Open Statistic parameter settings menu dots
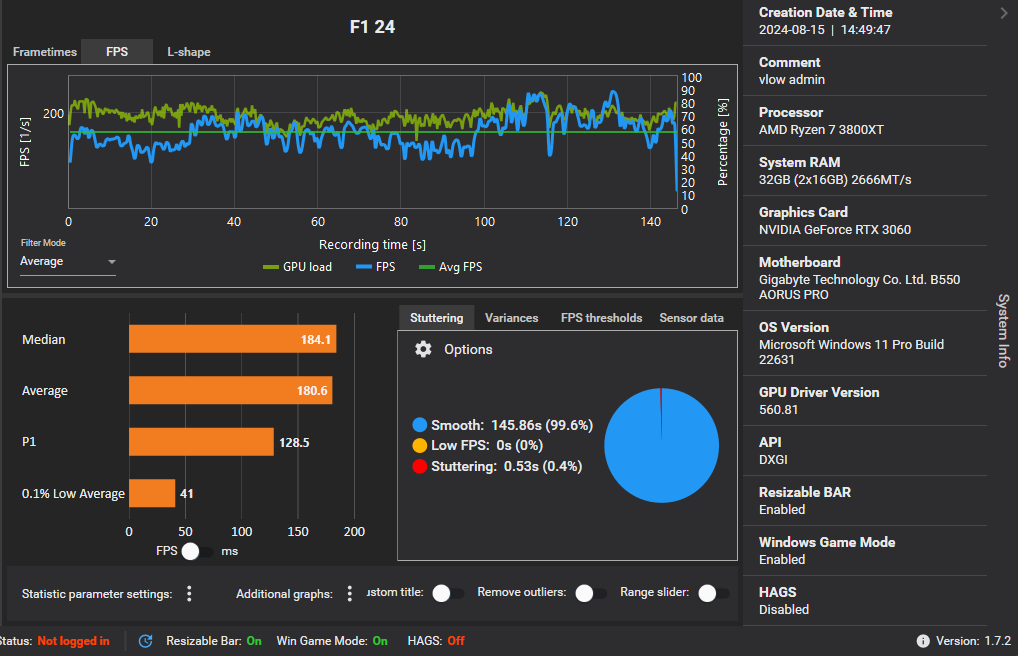 tap(189, 594)
